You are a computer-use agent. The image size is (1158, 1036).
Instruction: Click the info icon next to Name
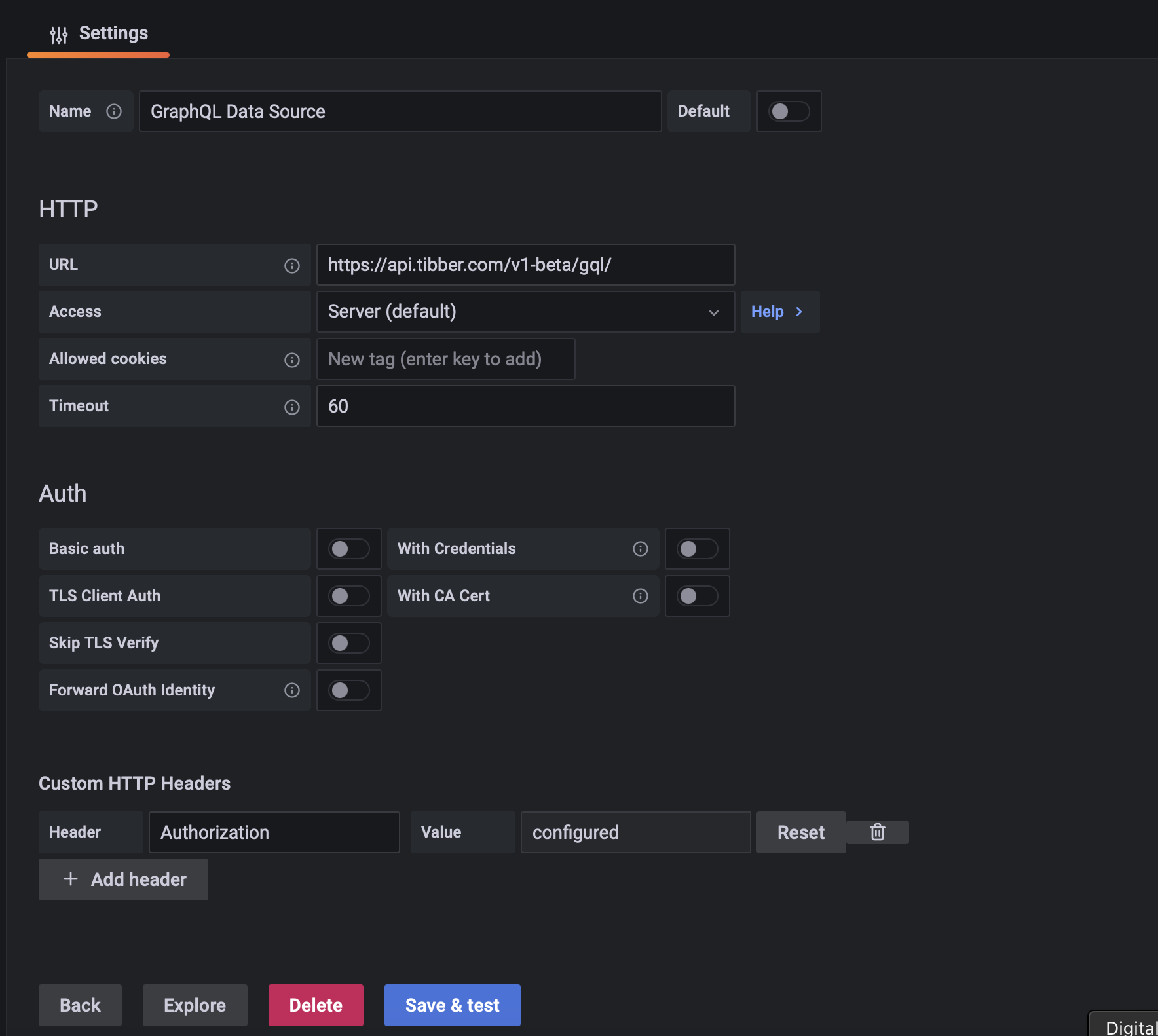[114, 111]
